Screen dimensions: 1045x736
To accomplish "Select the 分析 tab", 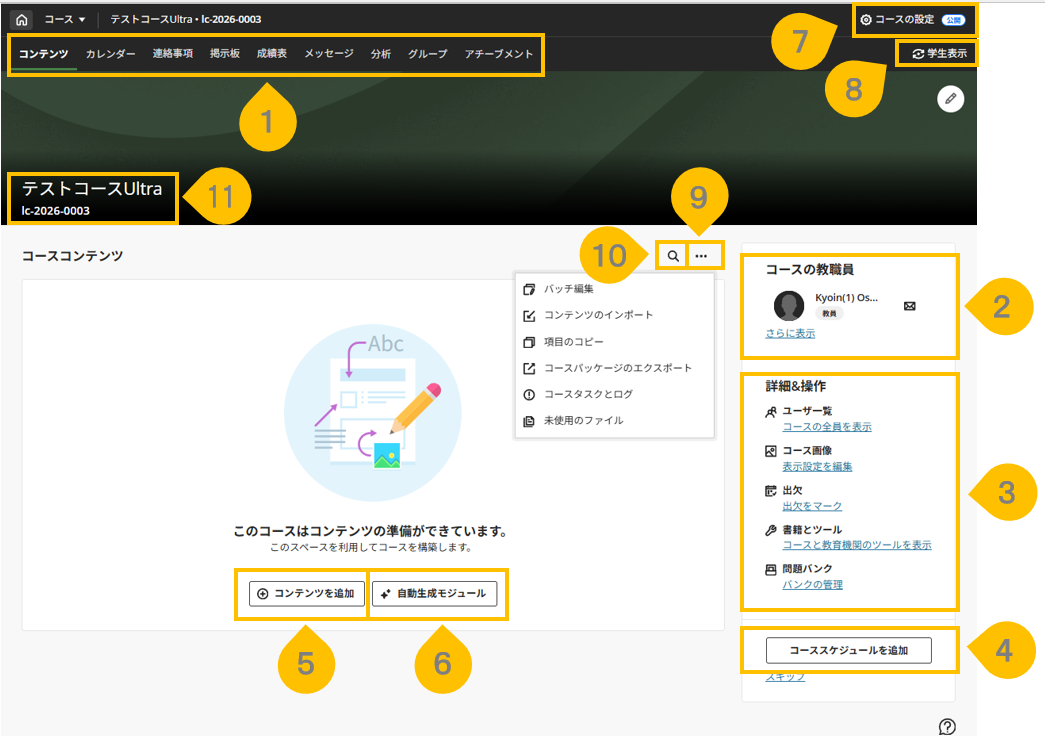I will click(381, 53).
